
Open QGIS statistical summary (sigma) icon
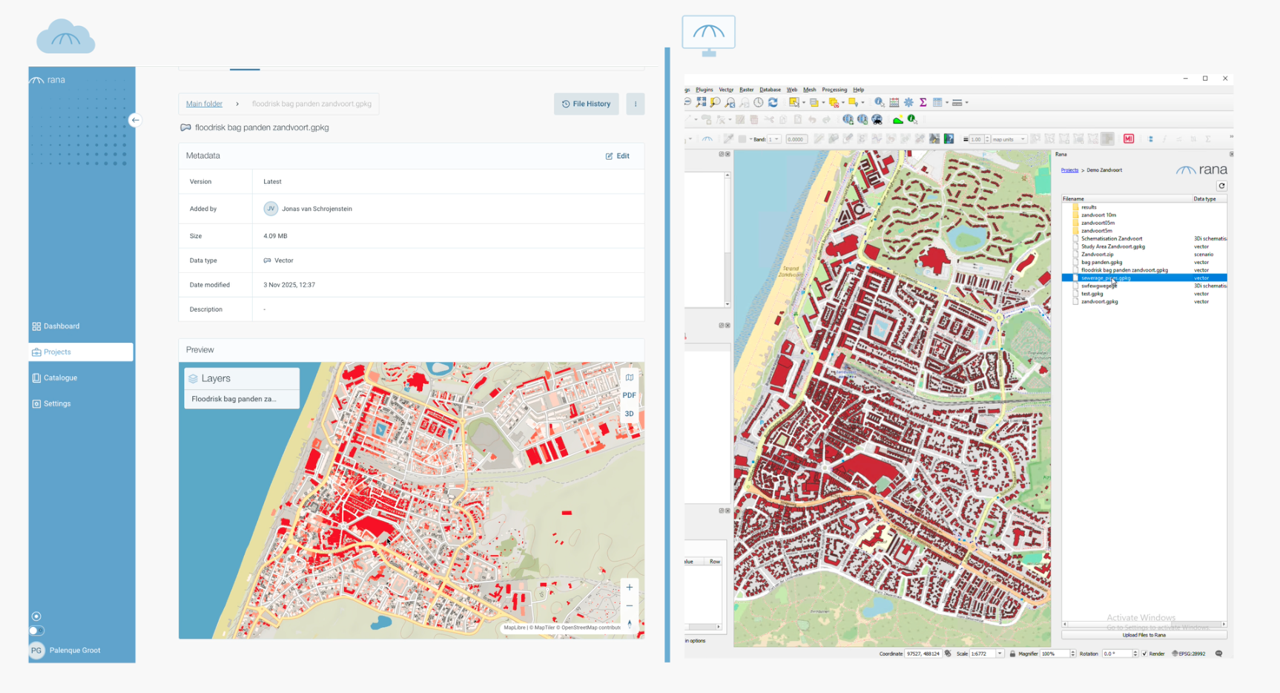click(923, 102)
